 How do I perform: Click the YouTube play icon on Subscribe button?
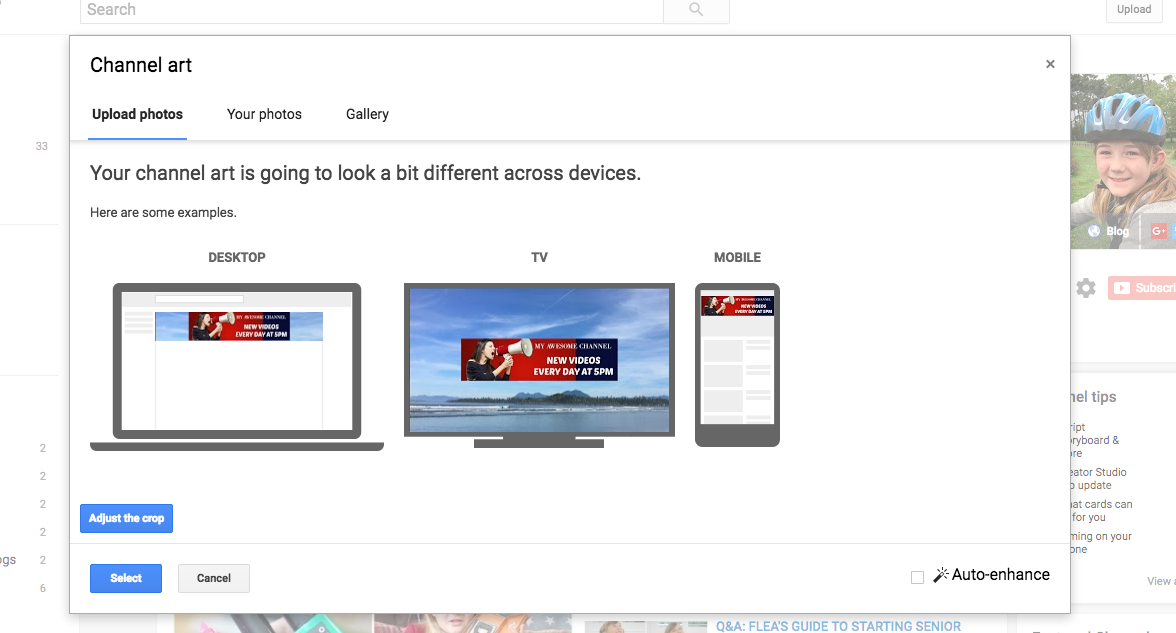pyautogui.click(x=1122, y=287)
